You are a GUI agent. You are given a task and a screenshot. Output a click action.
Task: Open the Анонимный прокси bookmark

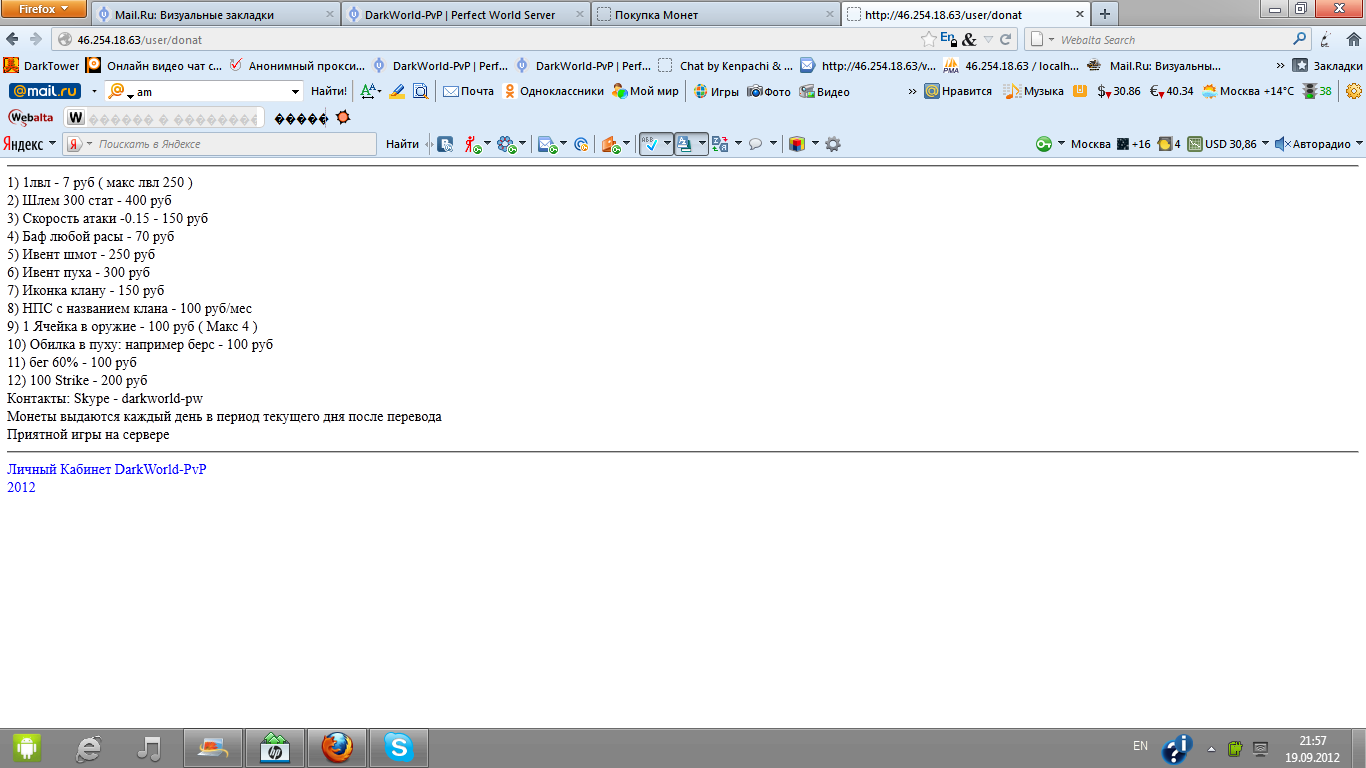297,65
